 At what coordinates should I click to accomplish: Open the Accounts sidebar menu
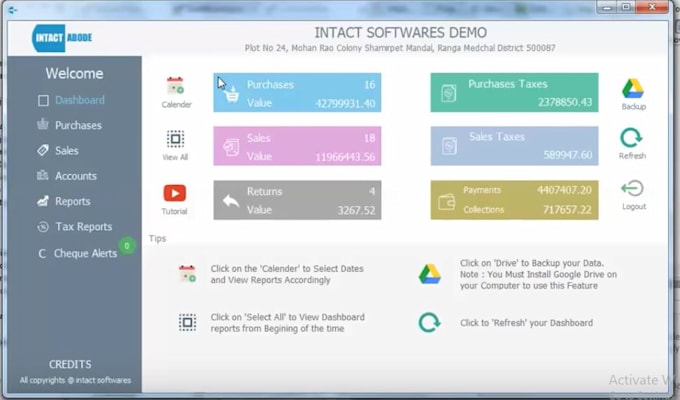76,176
